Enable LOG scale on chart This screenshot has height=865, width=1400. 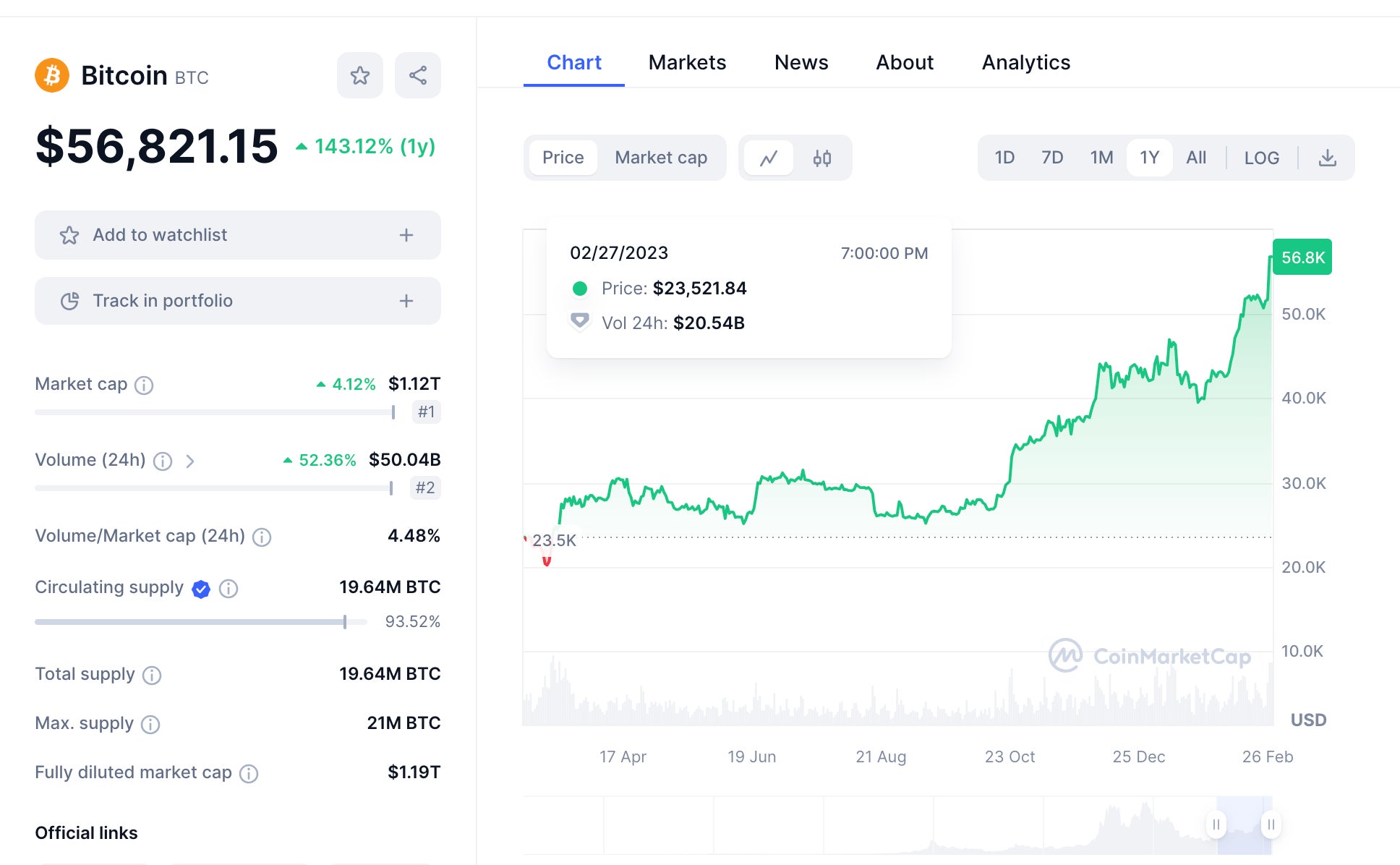click(x=1261, y=158)
